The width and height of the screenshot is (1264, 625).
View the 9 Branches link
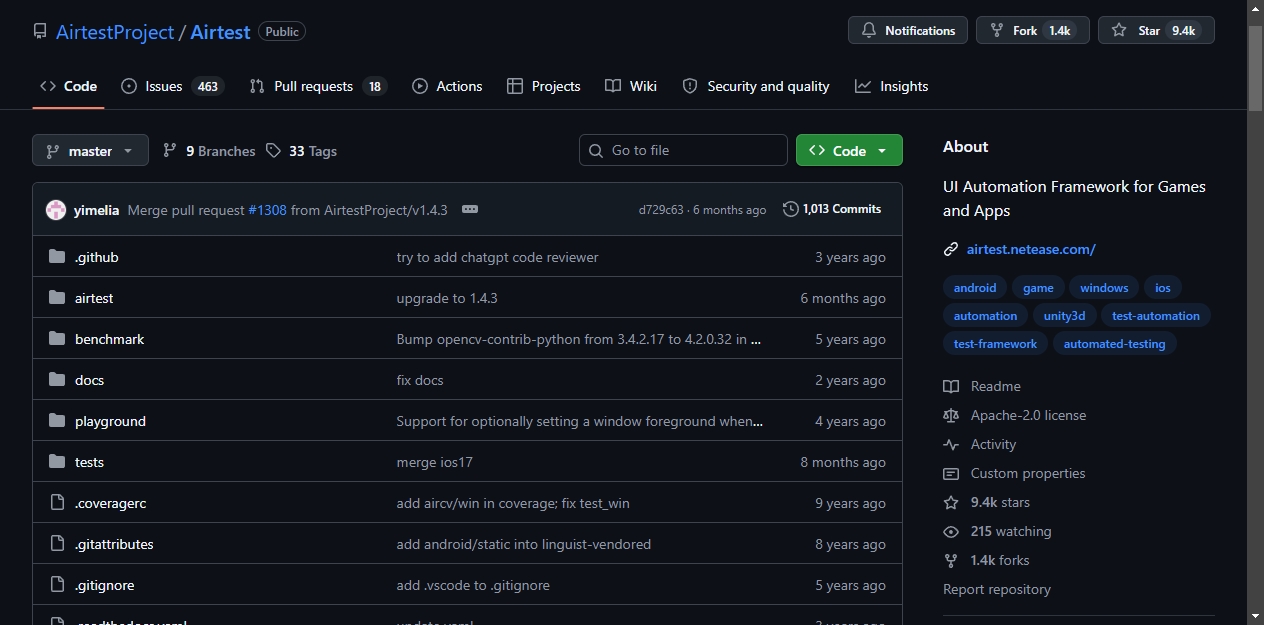[x=209, y=151]
